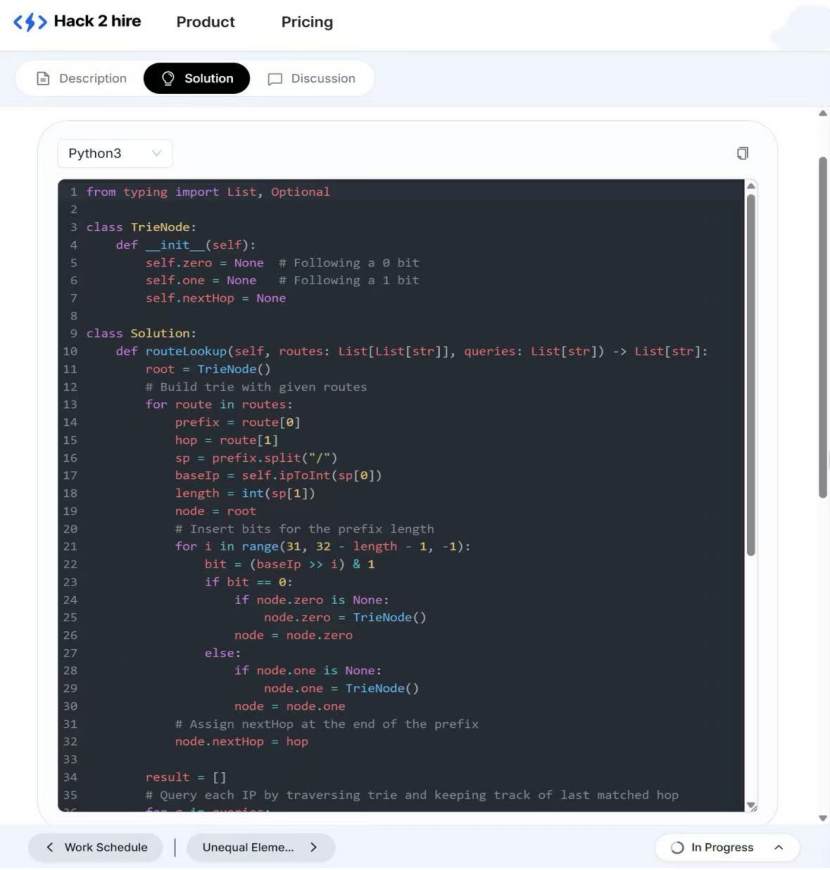
Task: Go to the Hack 2 hire home link
Action: coord(97,21)
